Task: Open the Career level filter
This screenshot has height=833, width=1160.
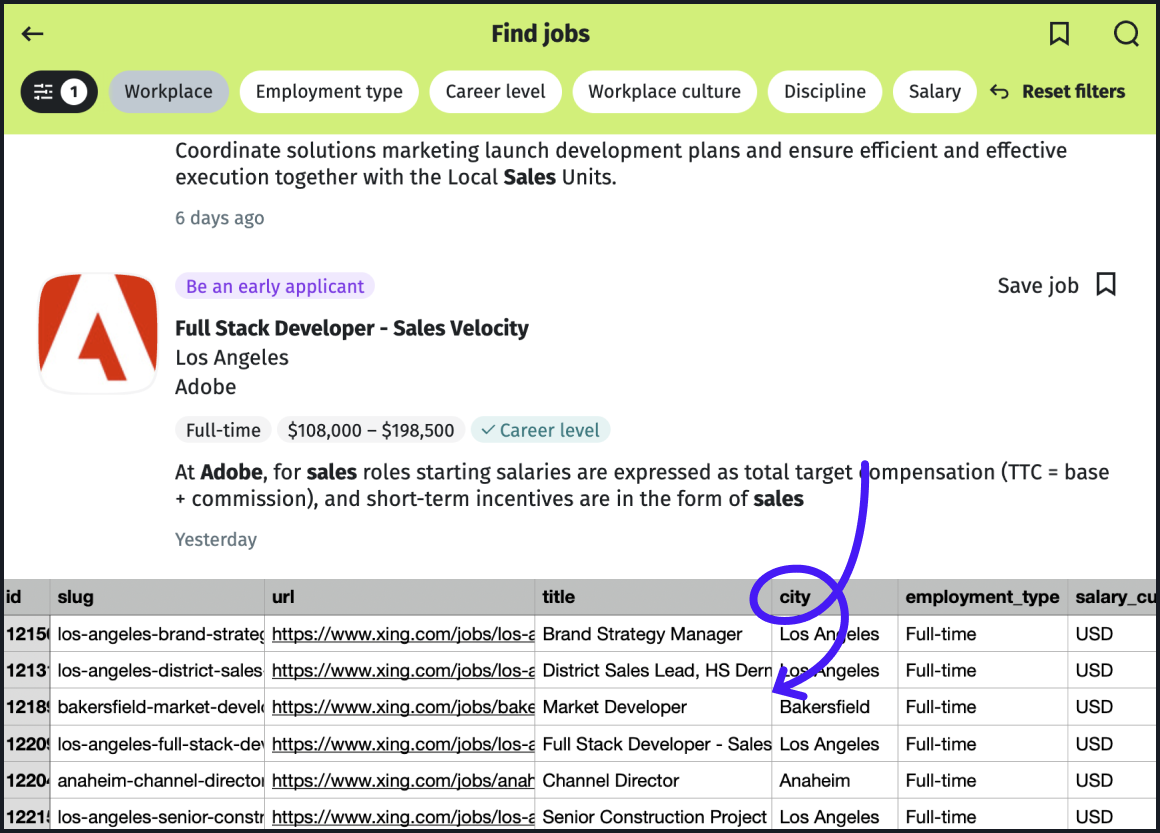Action: click(x=495, y=92)
